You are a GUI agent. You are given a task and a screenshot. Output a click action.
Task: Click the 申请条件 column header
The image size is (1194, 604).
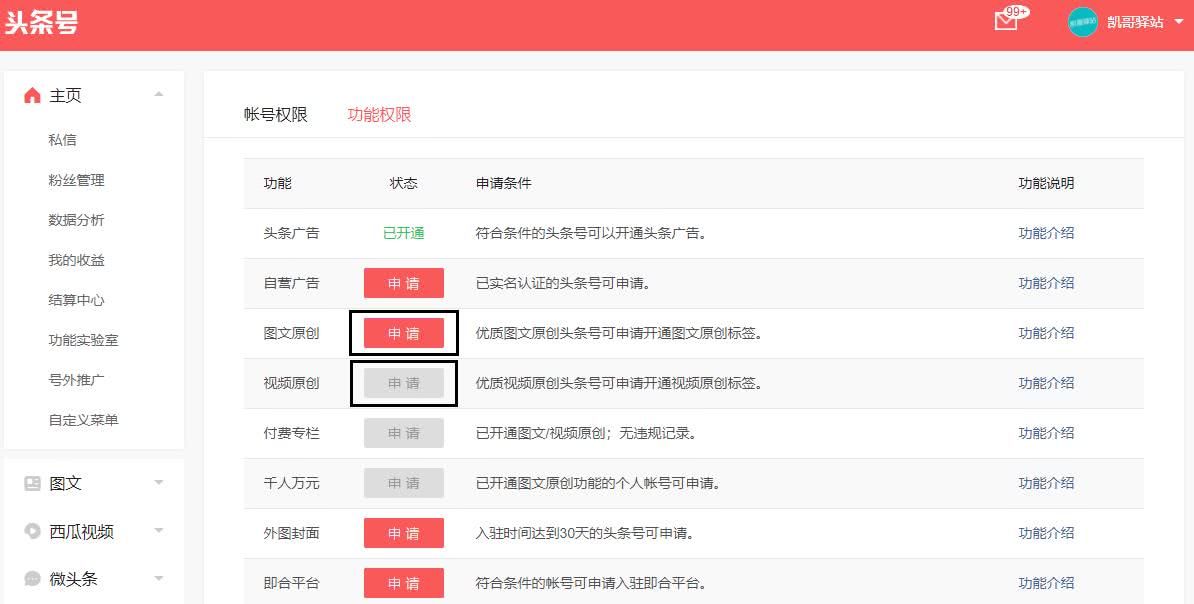tap(503, 184)
